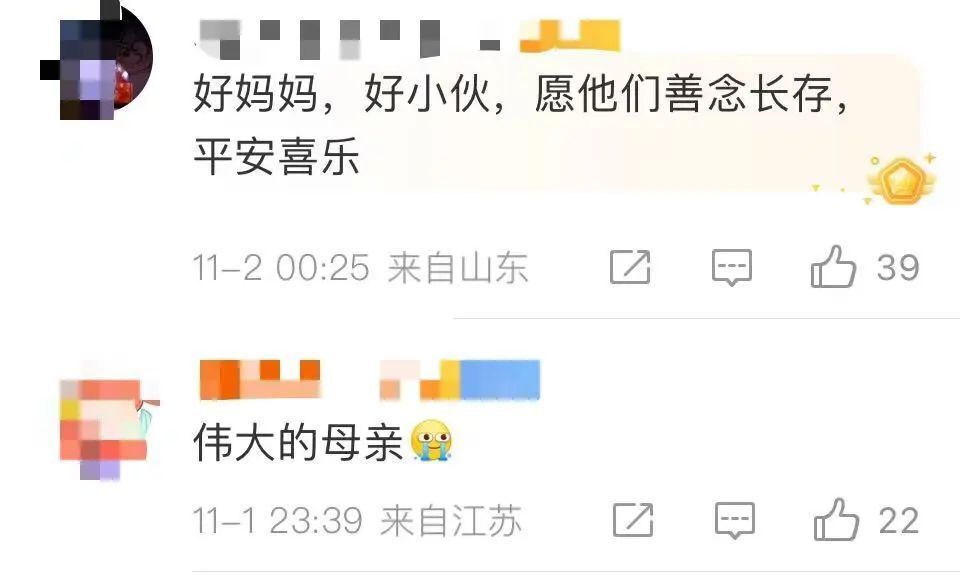Screen dimensions: 960x582
Task: Tap yellow membership badge beside first username
Action: pos(570,35)
